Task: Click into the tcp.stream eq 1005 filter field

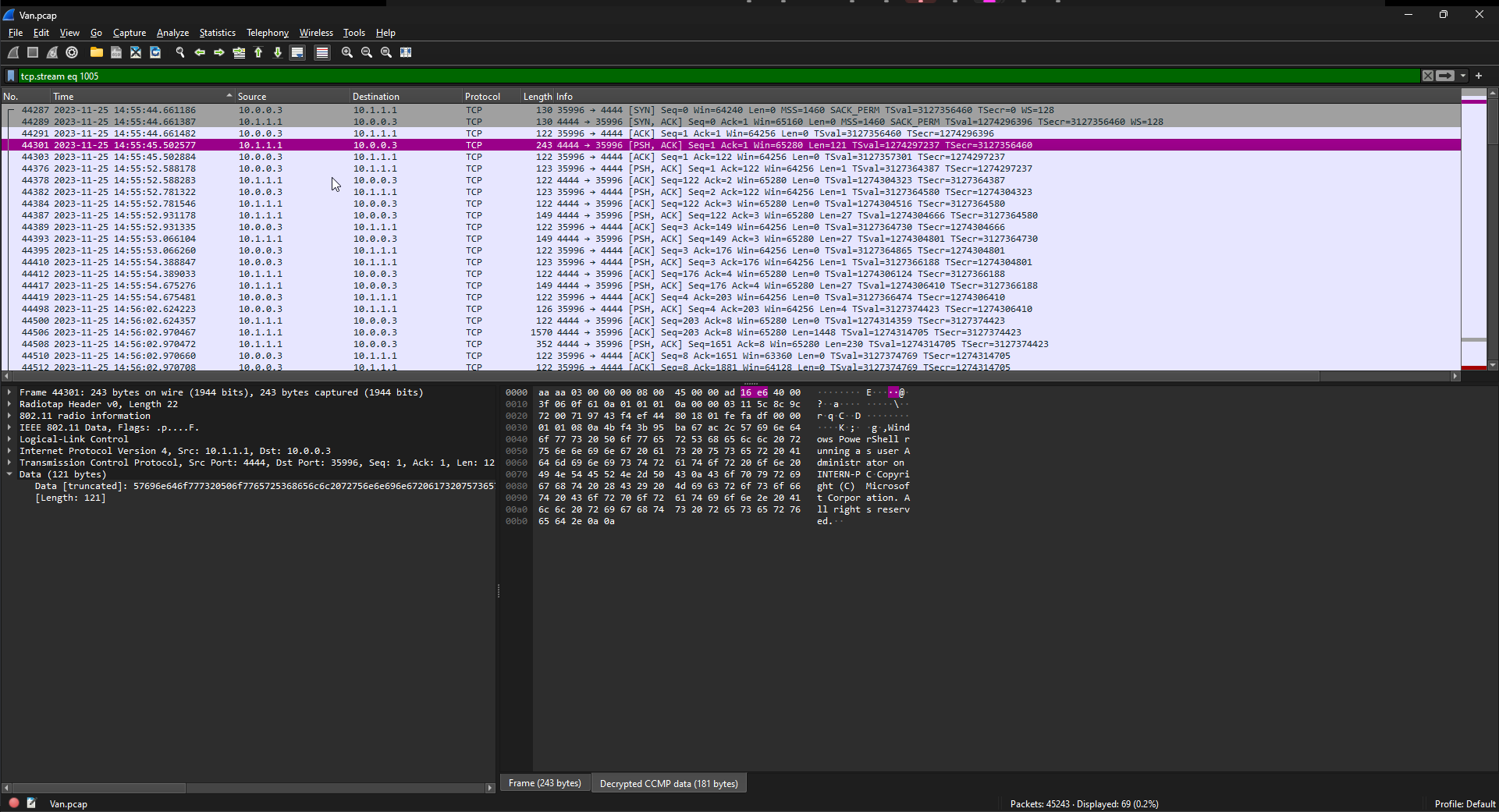Action: (x=718, y=76)
